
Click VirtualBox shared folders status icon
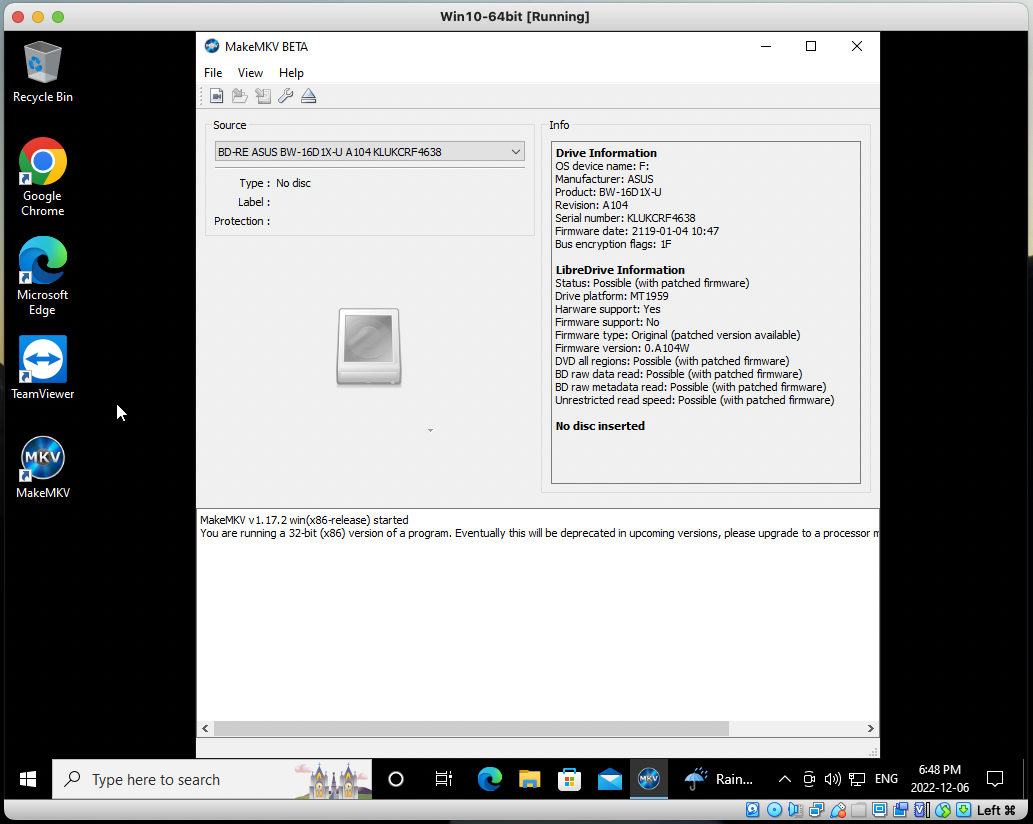click(858, 810)
